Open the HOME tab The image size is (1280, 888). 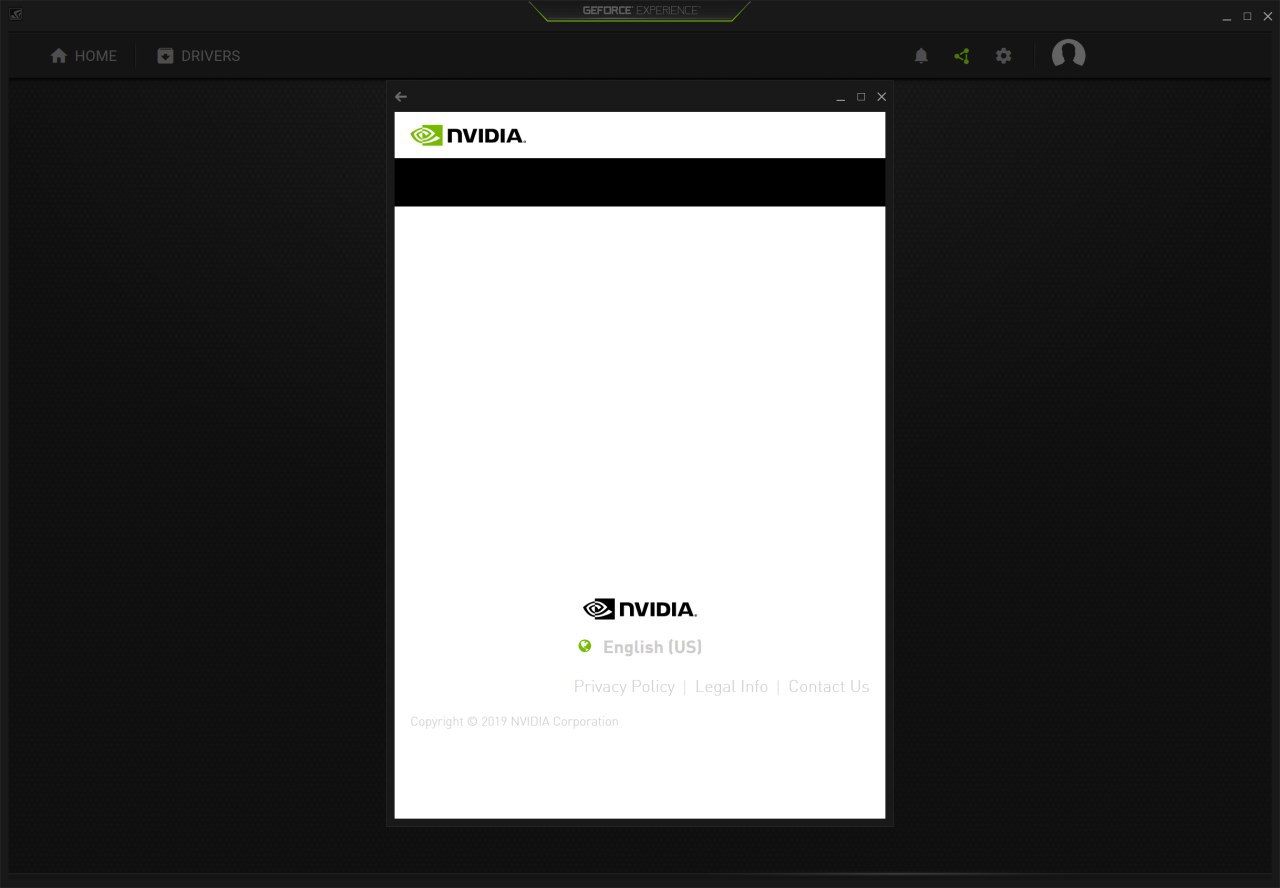point(84,56)
